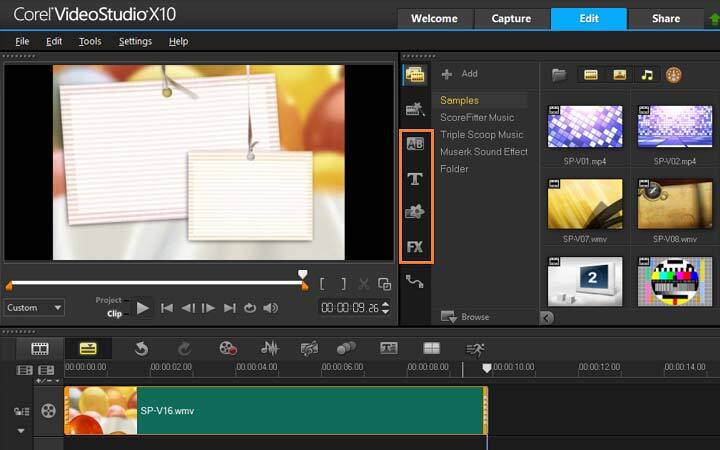
Task: Set Mark-out bracket
Action: click(x=343, y=284)
